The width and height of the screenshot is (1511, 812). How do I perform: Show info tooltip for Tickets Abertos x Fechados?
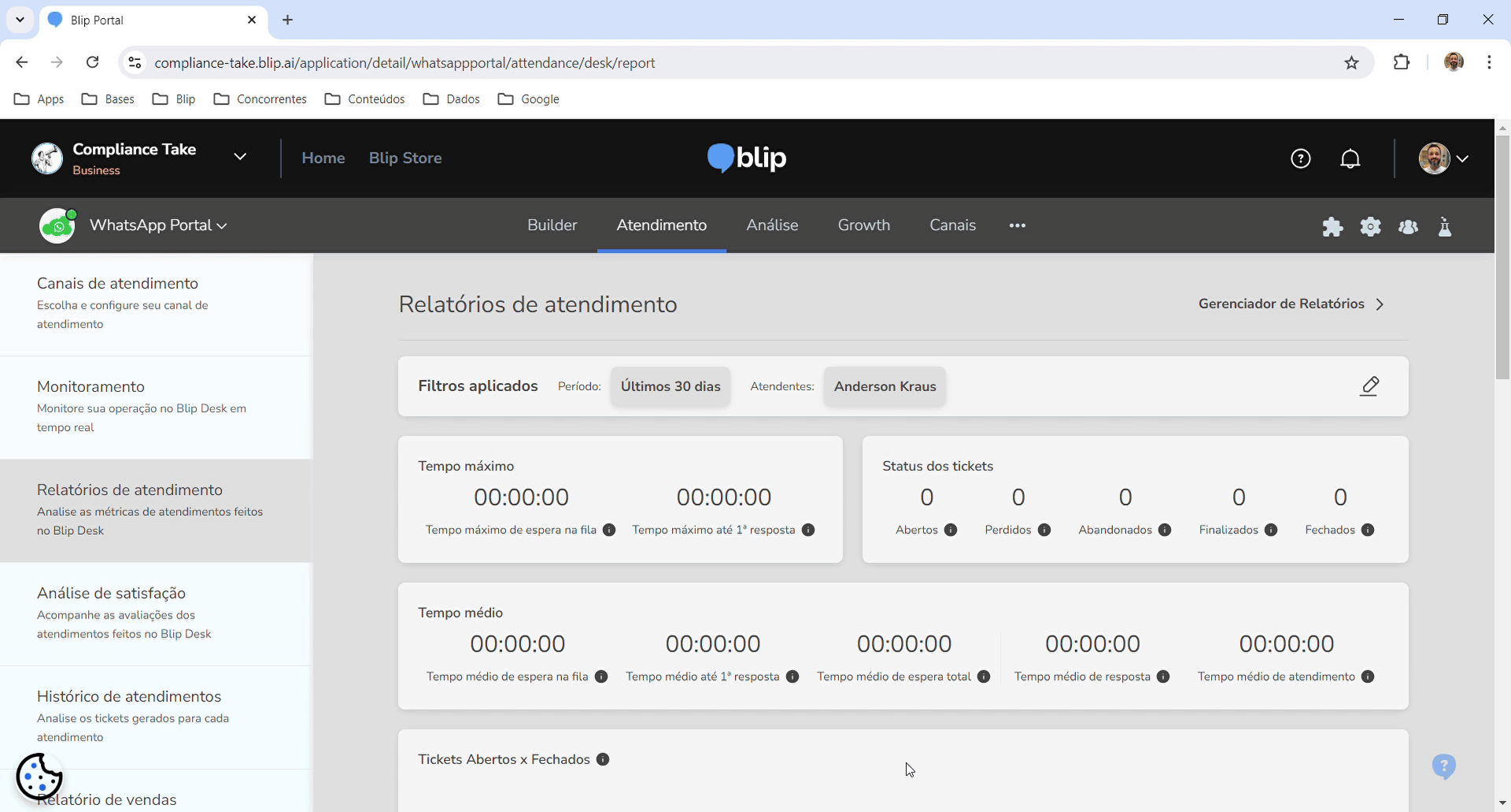pyautogui.click(x=603, y=758)
